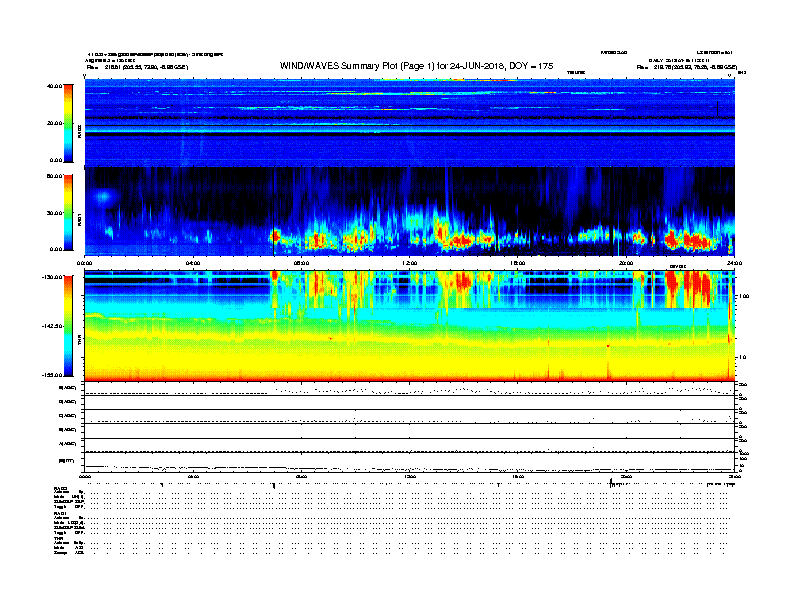
Task: Click 04:00 label on the lowest time axis
Action: point(193,476)
